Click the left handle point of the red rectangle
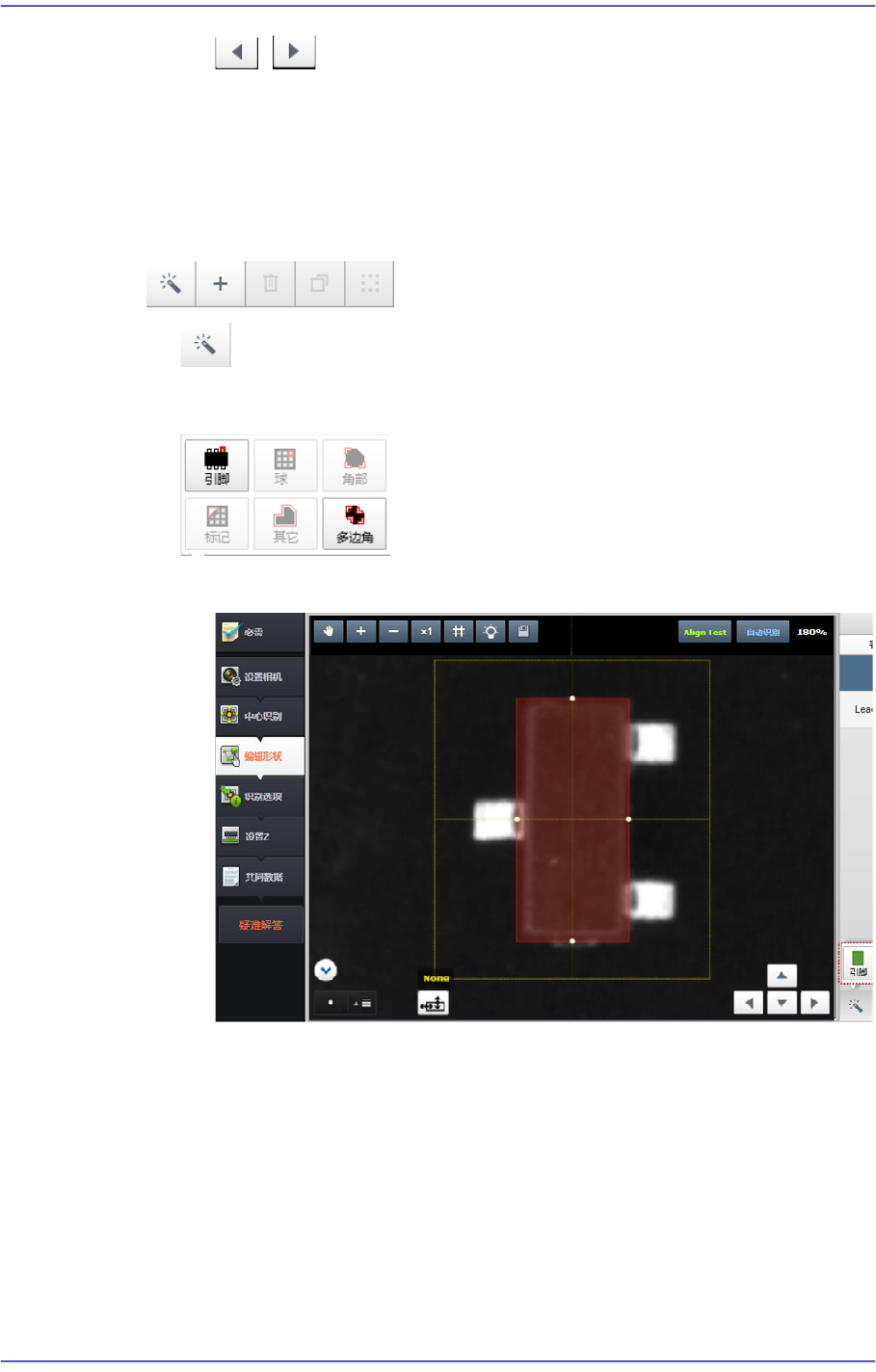 pyautogui.click(x=517, y=819)
